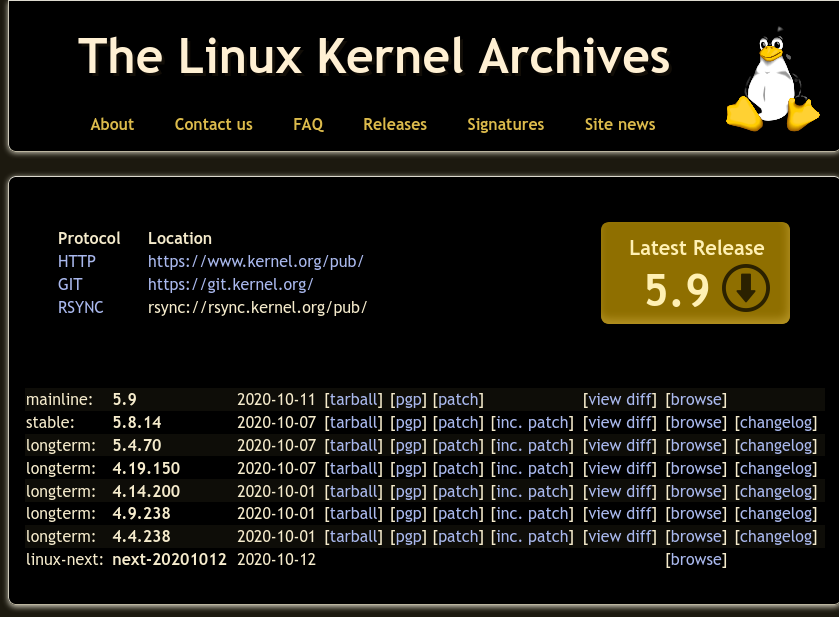Download stable 5.8.14 tarball
Screen dimensions: 839x617
coord(354,422)
